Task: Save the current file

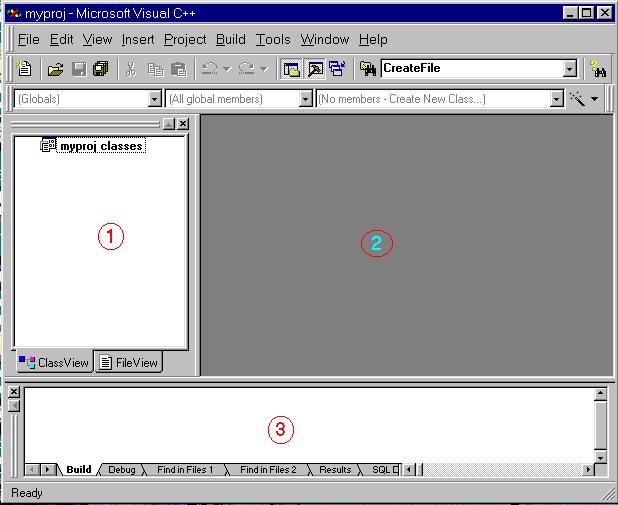Action: [x=79, y=69]
